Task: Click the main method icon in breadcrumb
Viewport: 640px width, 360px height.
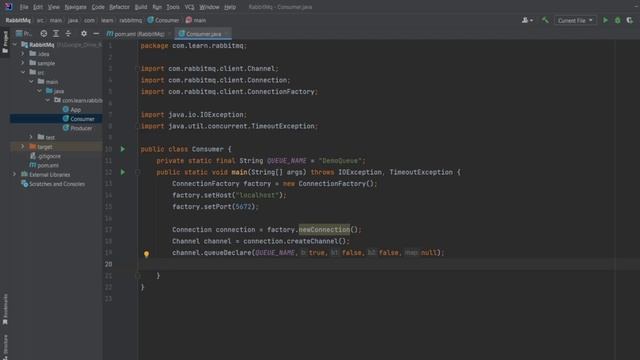Action: [189, 20]
